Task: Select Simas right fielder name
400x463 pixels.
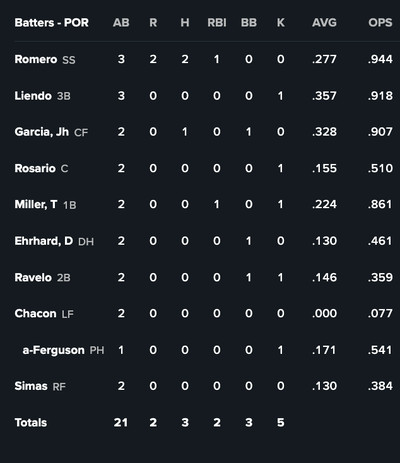Action: (31, 386)
